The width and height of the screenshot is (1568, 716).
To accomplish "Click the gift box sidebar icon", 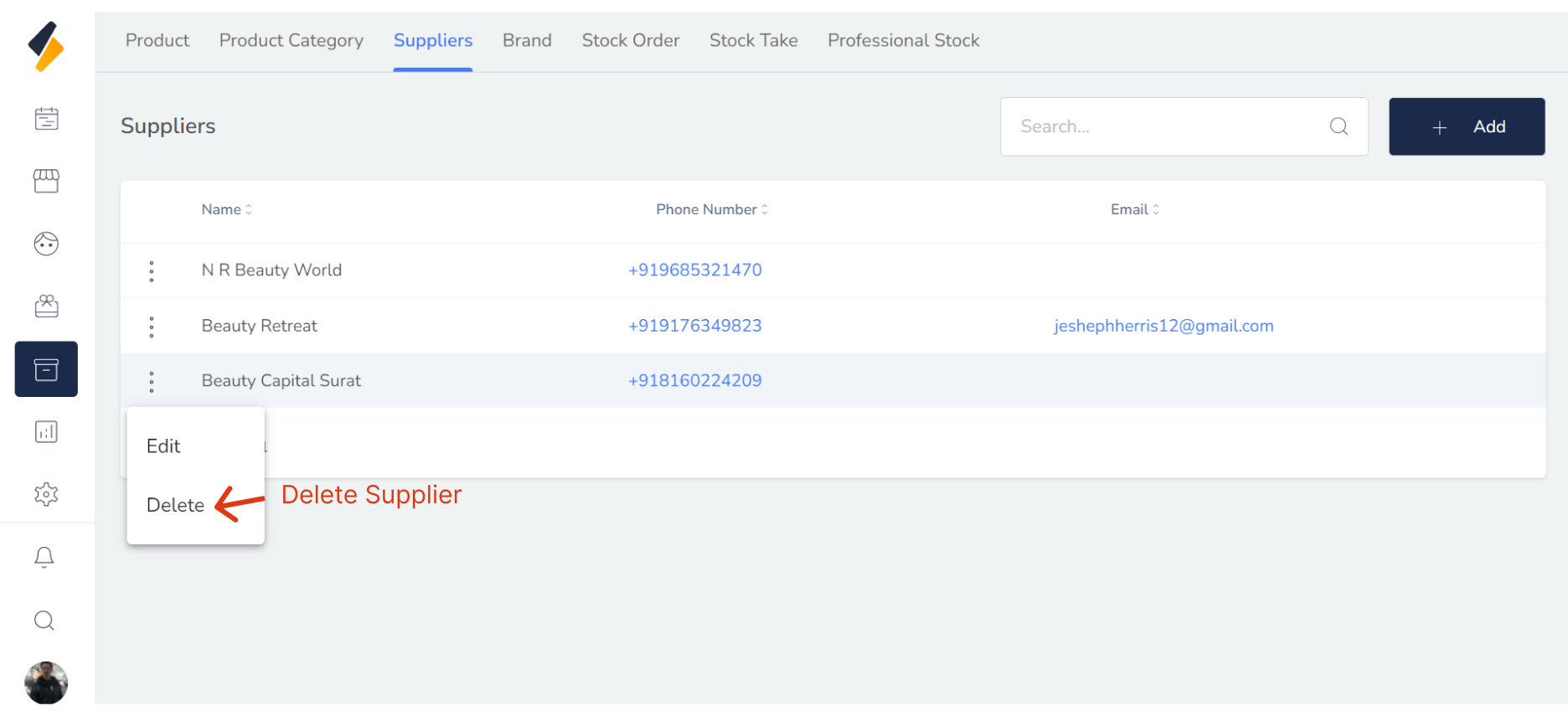I will coord(46,306).
